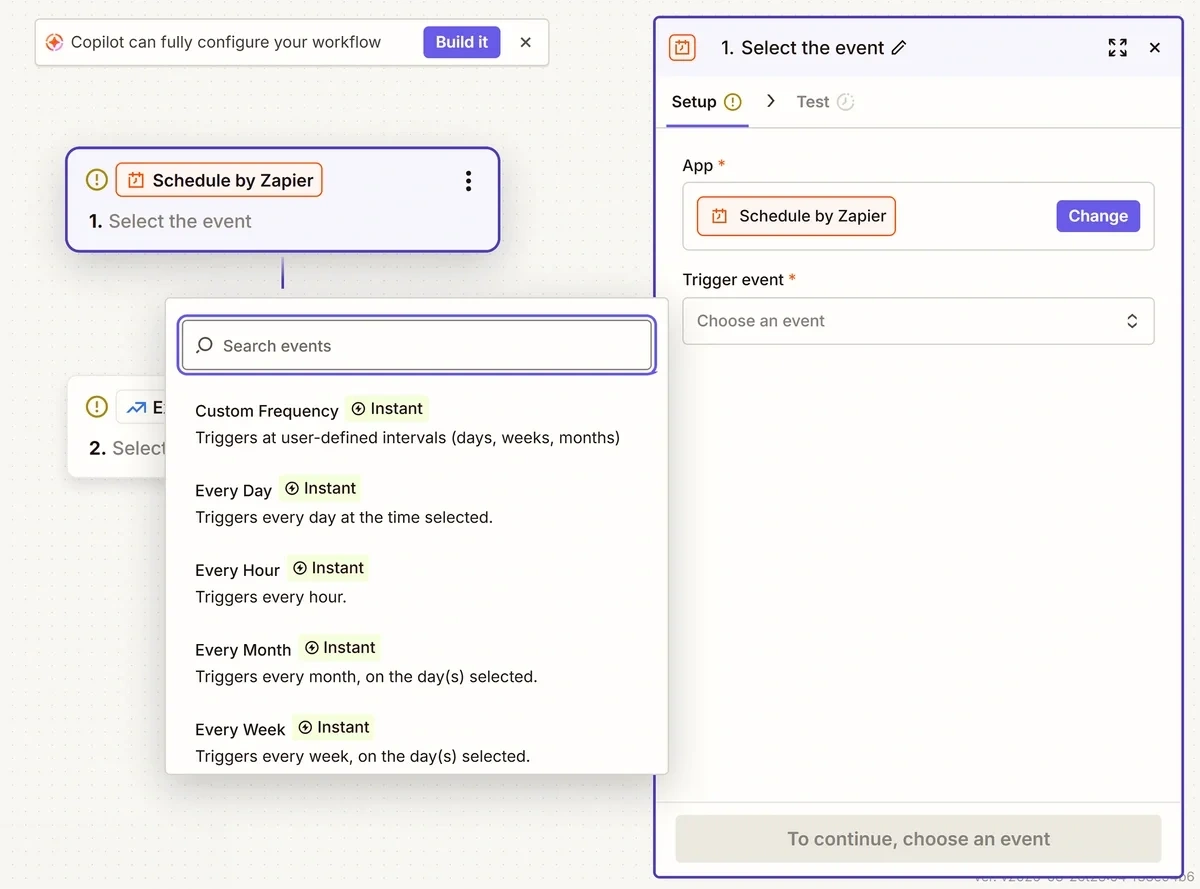Click the Instant badge beside Every Week
The height and width of the screenshot is (889, 1200).
coord(334,727)
